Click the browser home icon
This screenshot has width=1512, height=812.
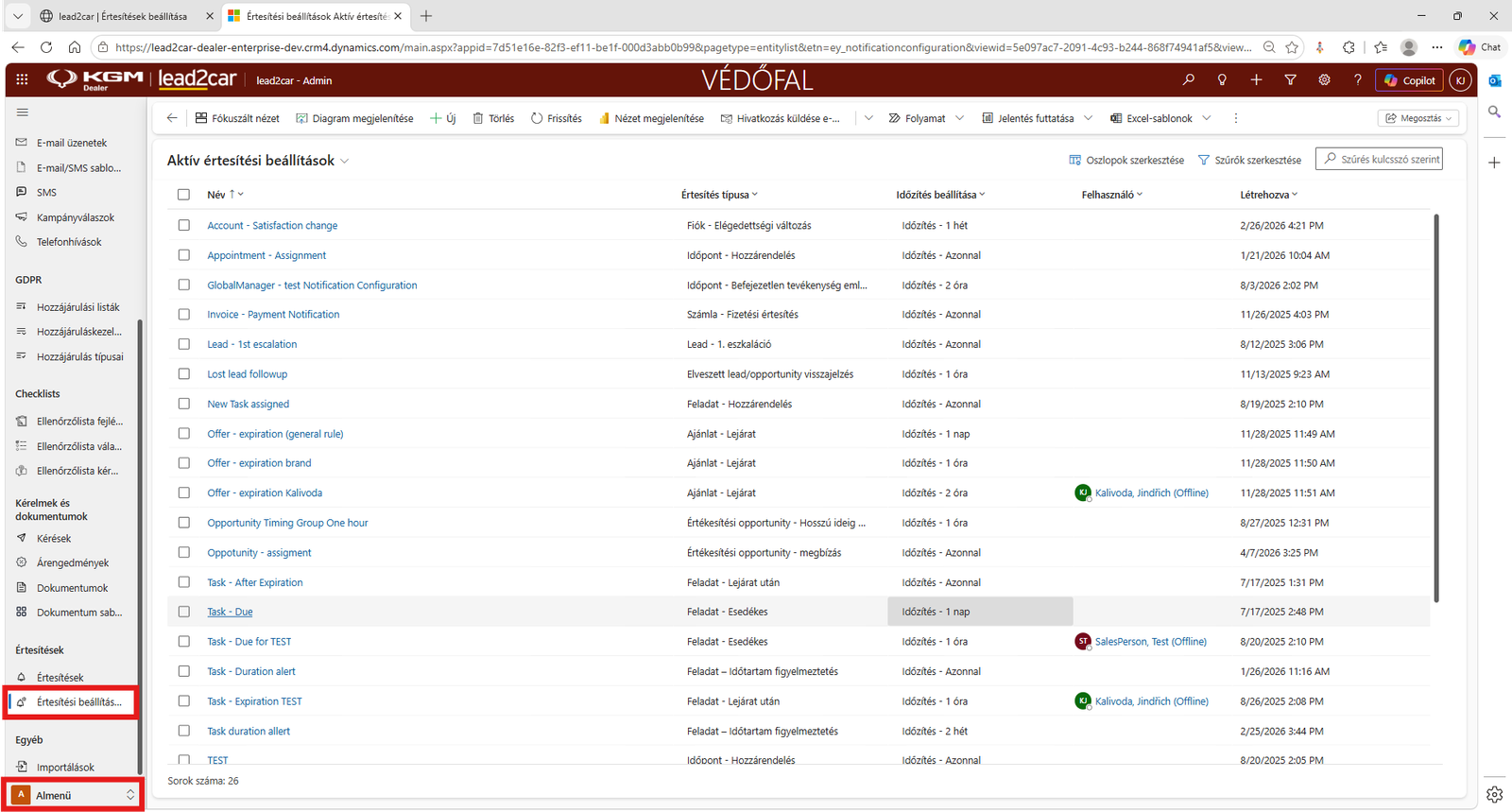(75, 47)
